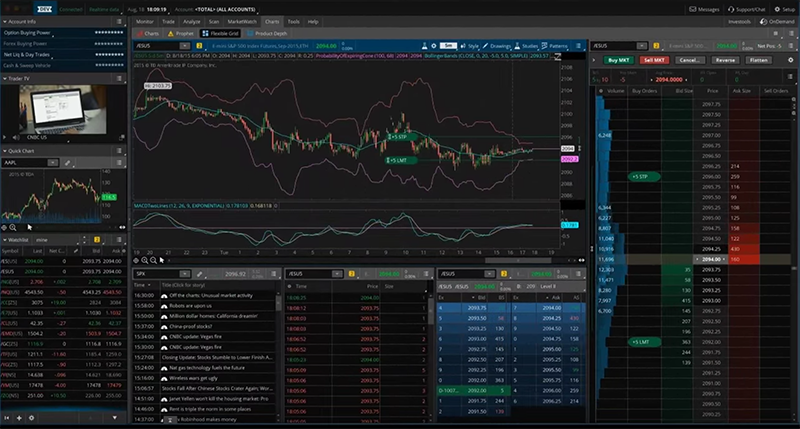This screenshot has height=429, width=800.
Task: Open the Trade tab
Action: (x=168, y=21)
